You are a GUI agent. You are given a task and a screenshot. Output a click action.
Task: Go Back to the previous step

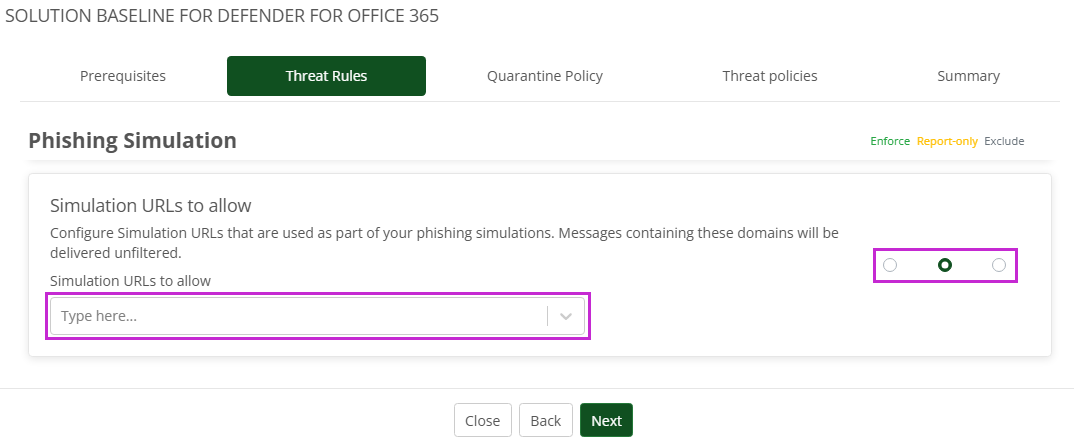point(545,421)
